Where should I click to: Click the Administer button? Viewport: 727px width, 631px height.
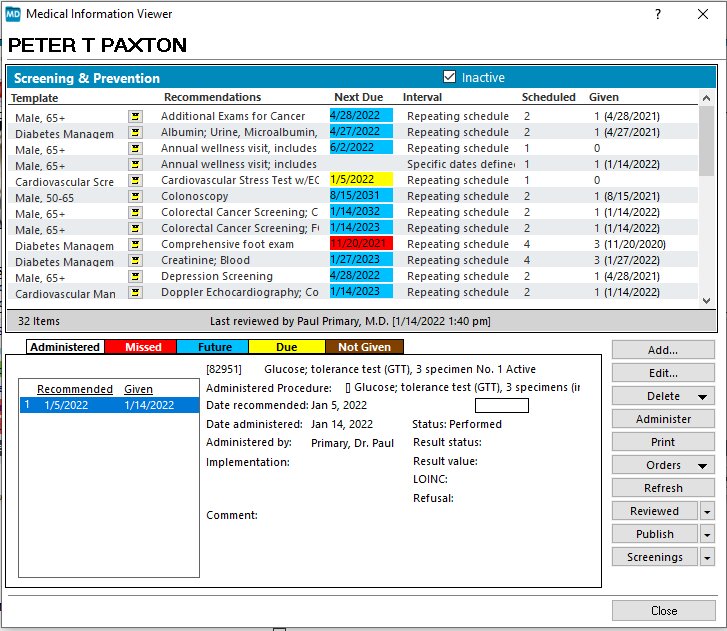point(663,419)
